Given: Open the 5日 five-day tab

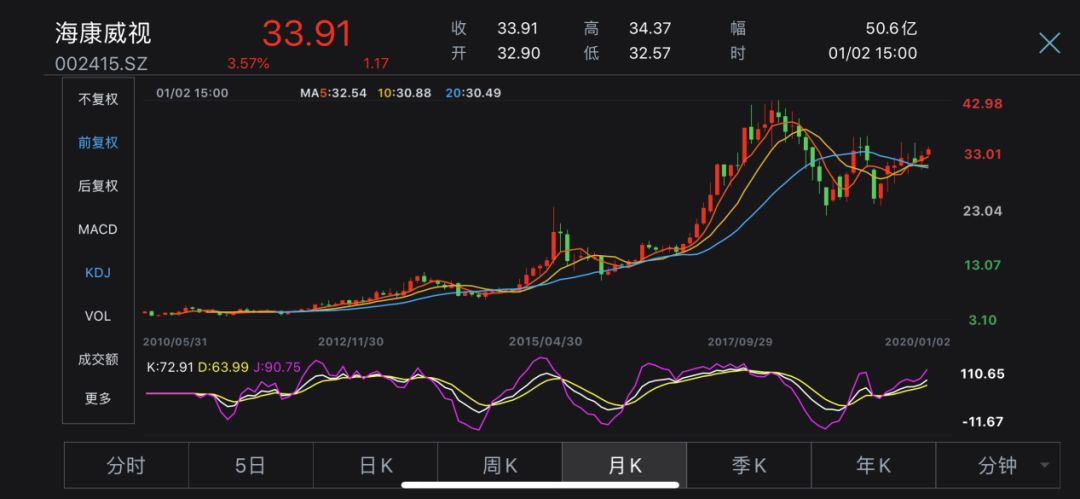Looking at the screenshot, I should tap(250, 465).
